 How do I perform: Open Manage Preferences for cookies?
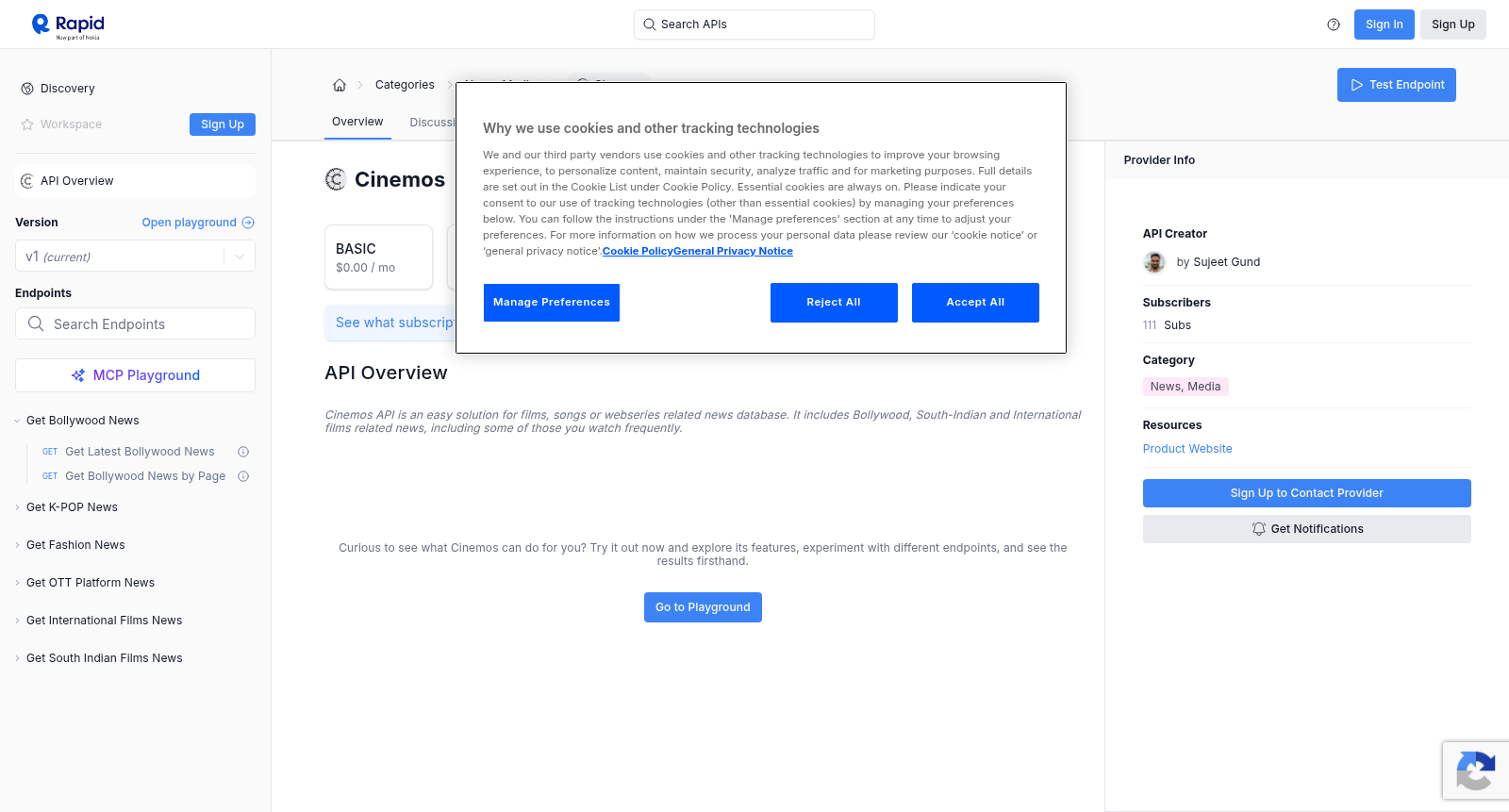tap(552, 303)
